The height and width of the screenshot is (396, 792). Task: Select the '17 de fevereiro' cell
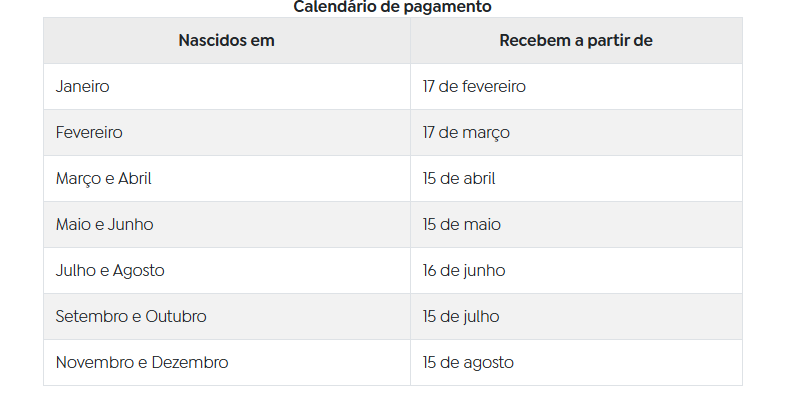coord(576,86)
